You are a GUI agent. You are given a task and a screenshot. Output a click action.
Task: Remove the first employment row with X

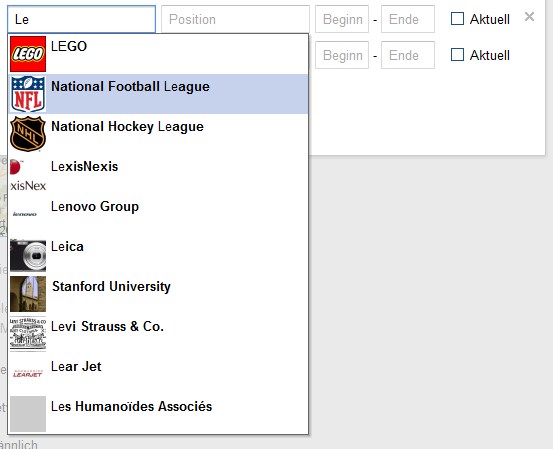(x=529, y=17)
